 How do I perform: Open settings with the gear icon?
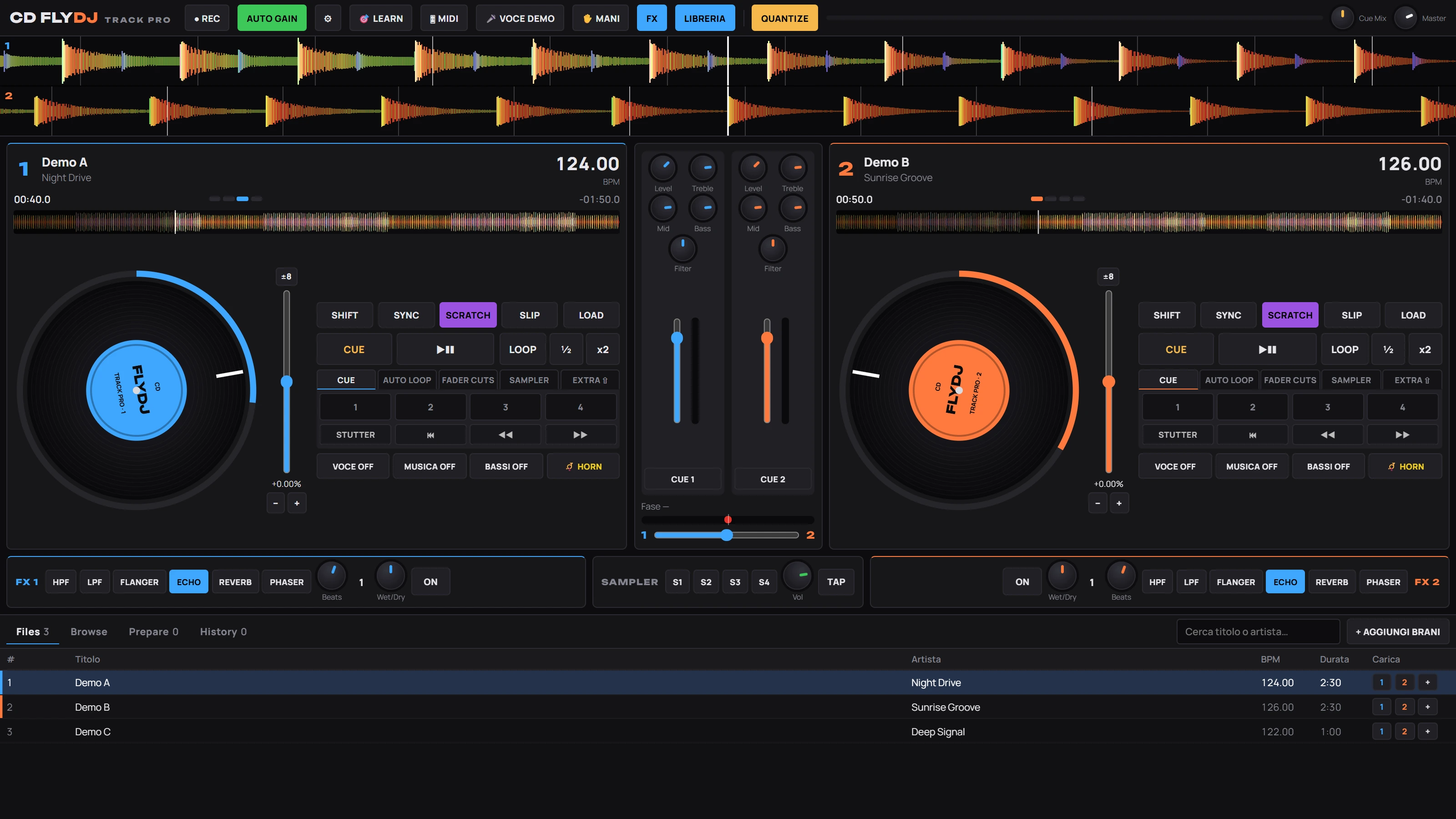[x=328, y=18]
